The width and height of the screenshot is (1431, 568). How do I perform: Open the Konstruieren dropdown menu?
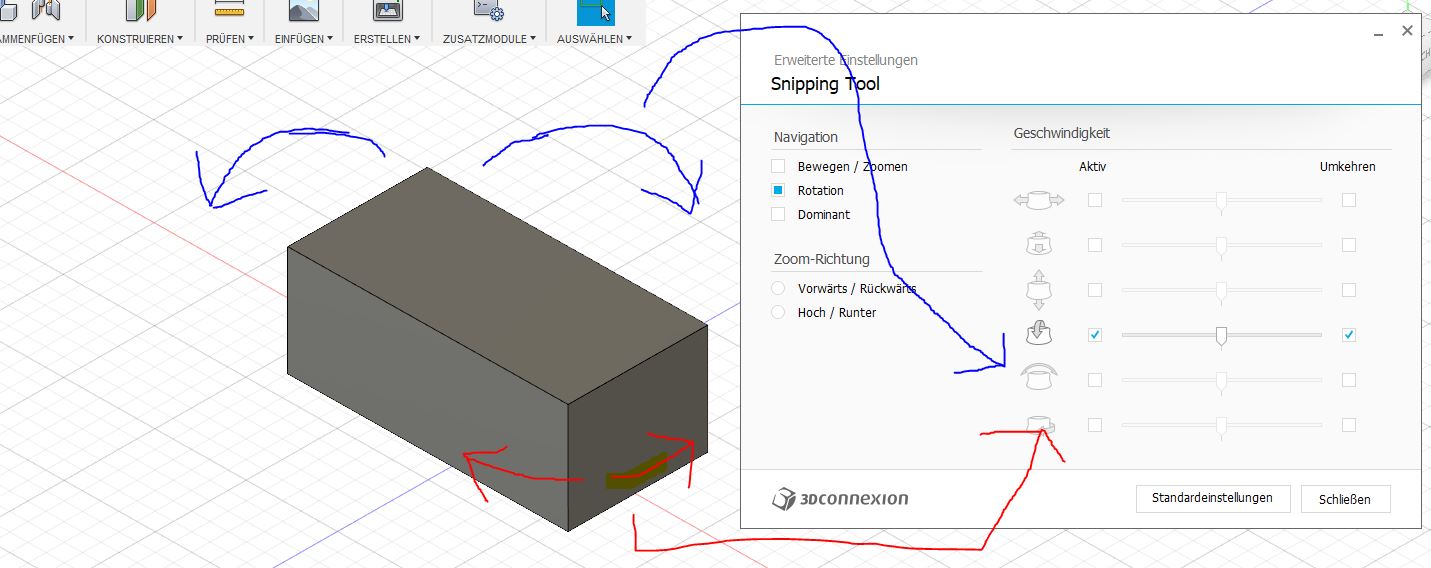(140, 39)
